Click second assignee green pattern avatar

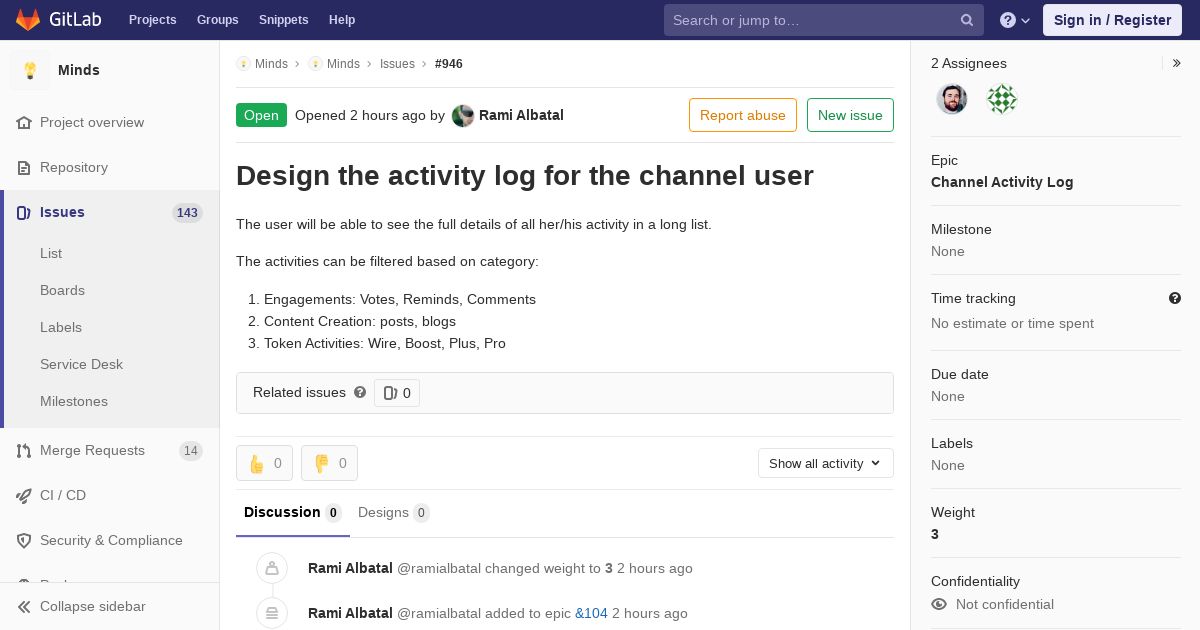click(1002, 99)
